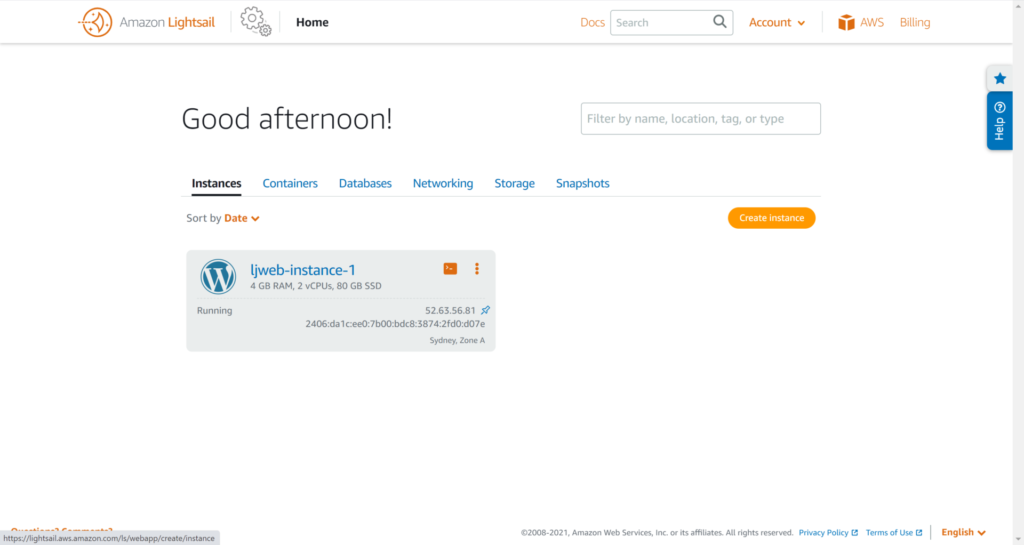This screenshot has width=1024, height=545.
Task: Open browser SSH terminal for ljweb-instance-1
Action: click(450, 269)
